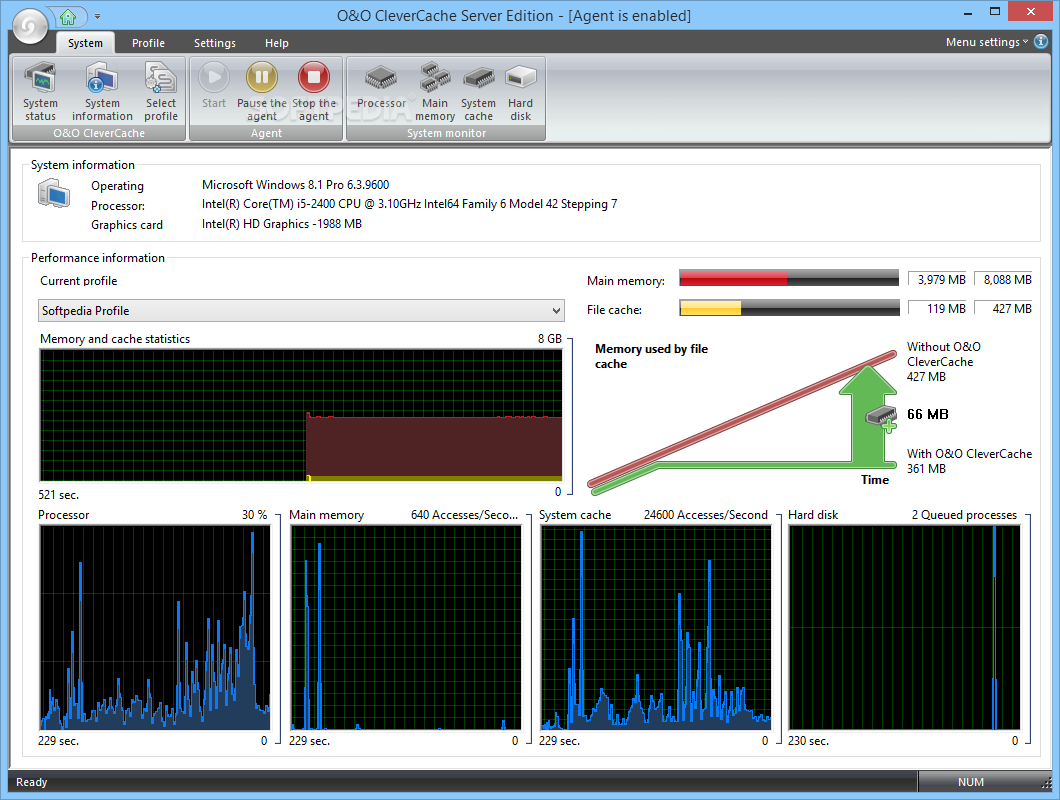Click the '2 Queued processes' value

[x=964, y=515]
